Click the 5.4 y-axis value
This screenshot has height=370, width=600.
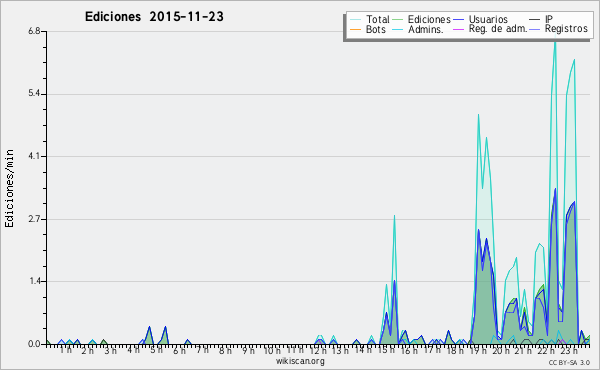click(34, 94)
